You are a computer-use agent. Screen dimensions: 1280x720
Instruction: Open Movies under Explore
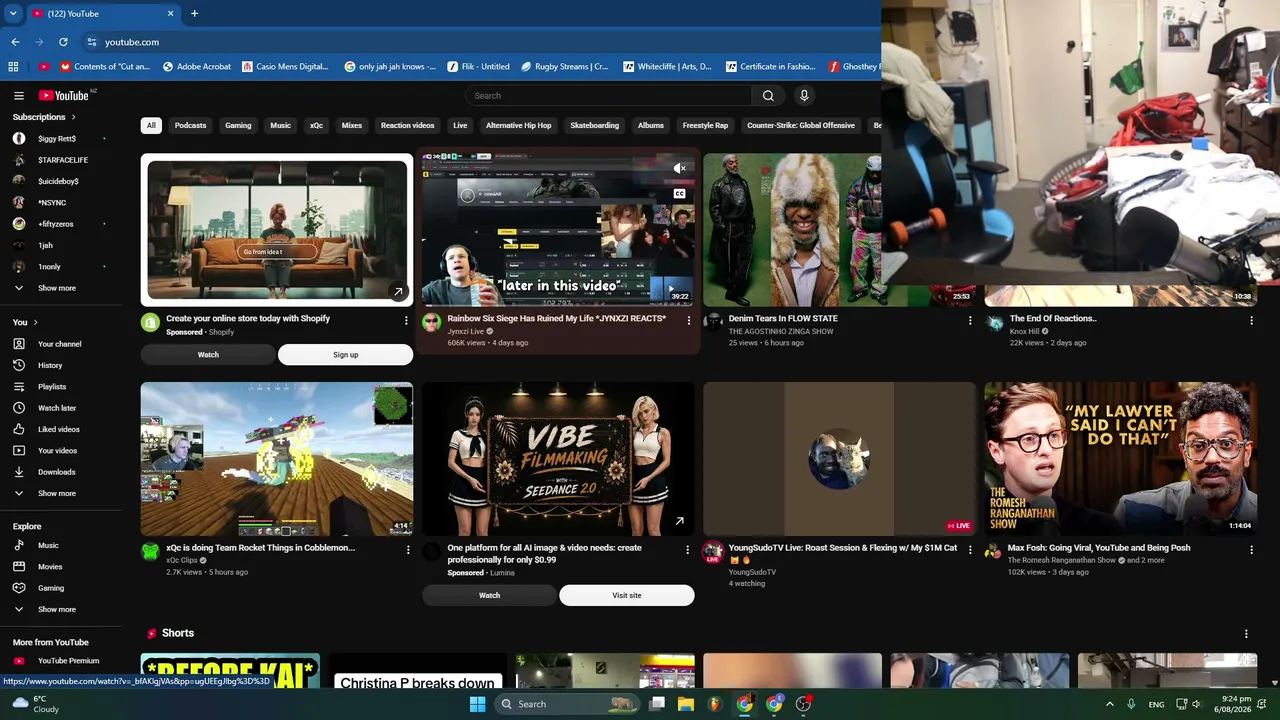pyautogui.click(x=50, y=567)
